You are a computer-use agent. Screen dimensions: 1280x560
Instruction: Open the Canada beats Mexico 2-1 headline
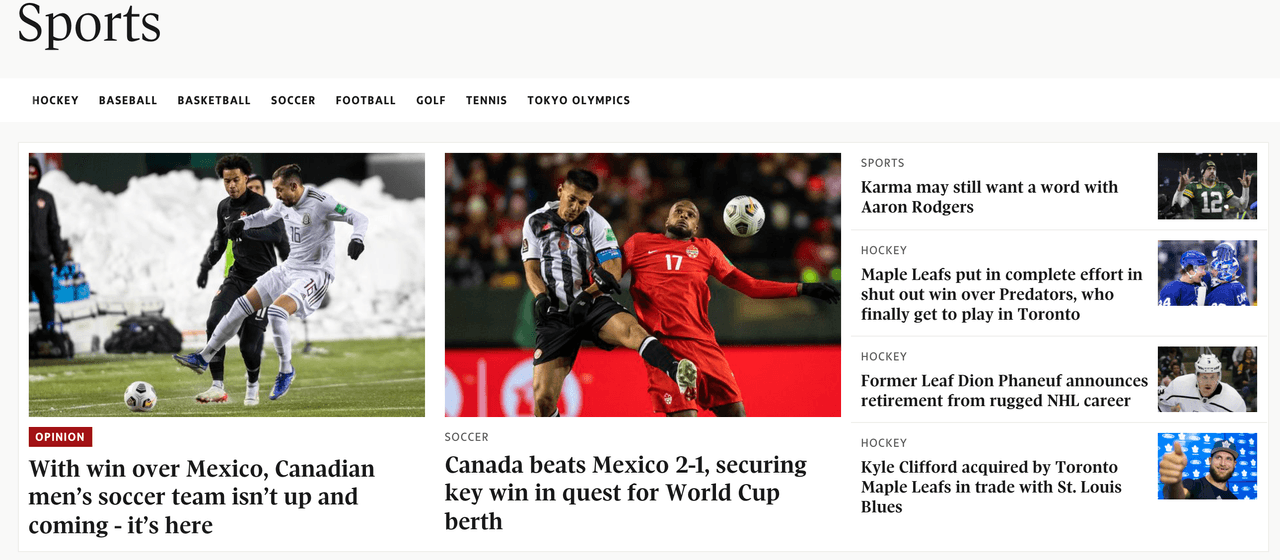coord(626,493)
